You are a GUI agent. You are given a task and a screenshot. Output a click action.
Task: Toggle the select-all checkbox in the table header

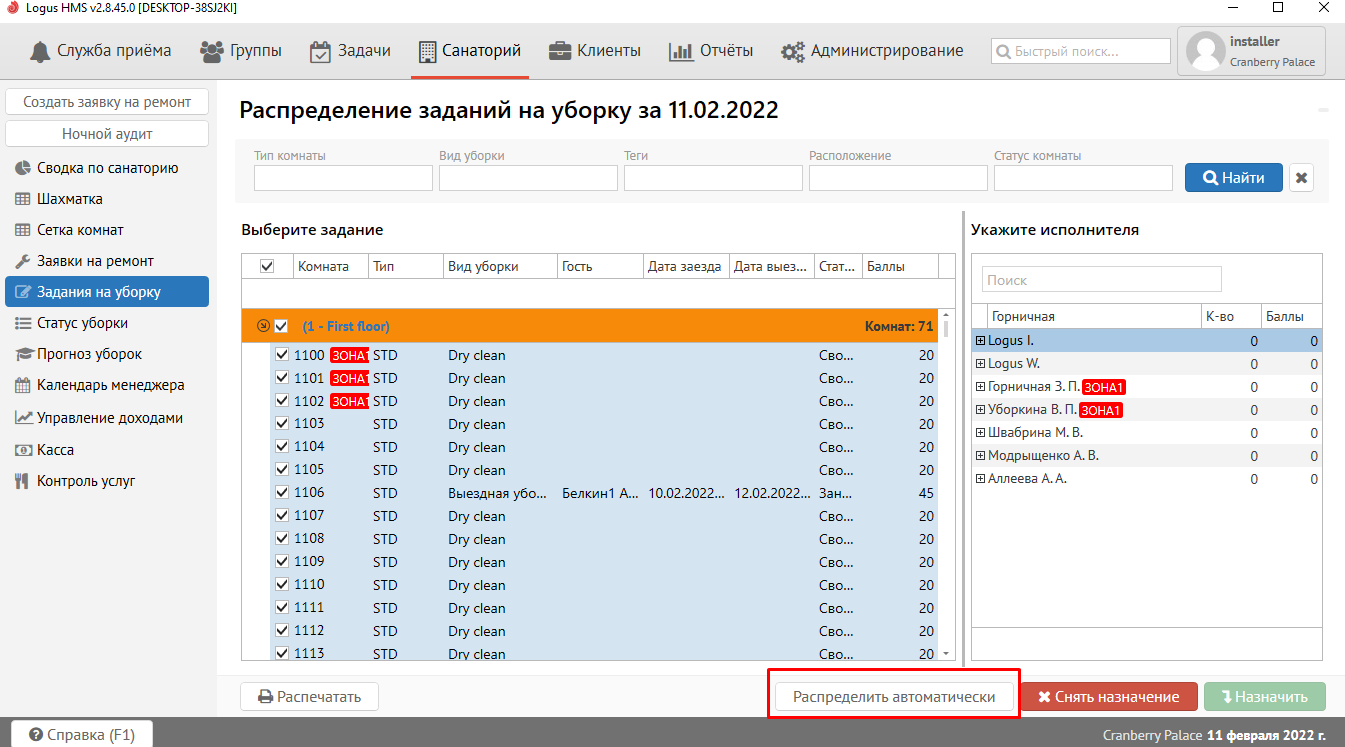pyautogui.click(x=267, y=266)
